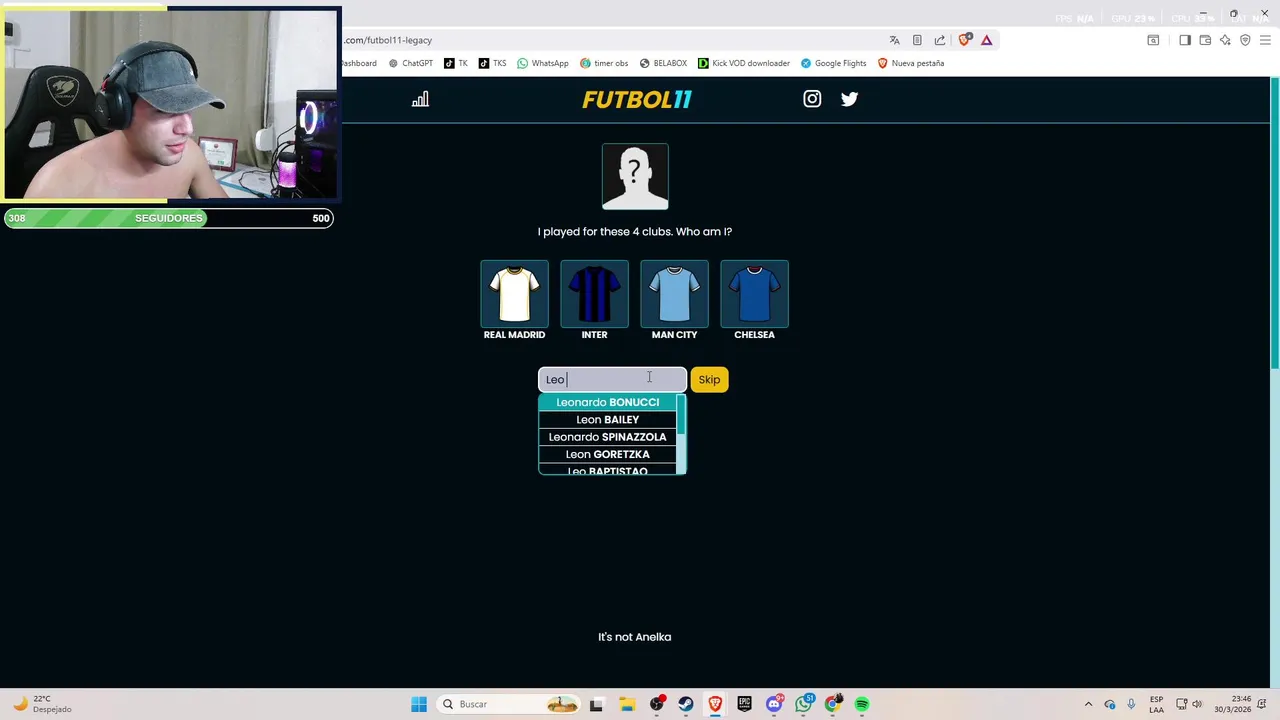The height and width of the screenshot is (720, 1280).
Task: Open WhatsApp bookmark
Action: (x=543, y=63)
